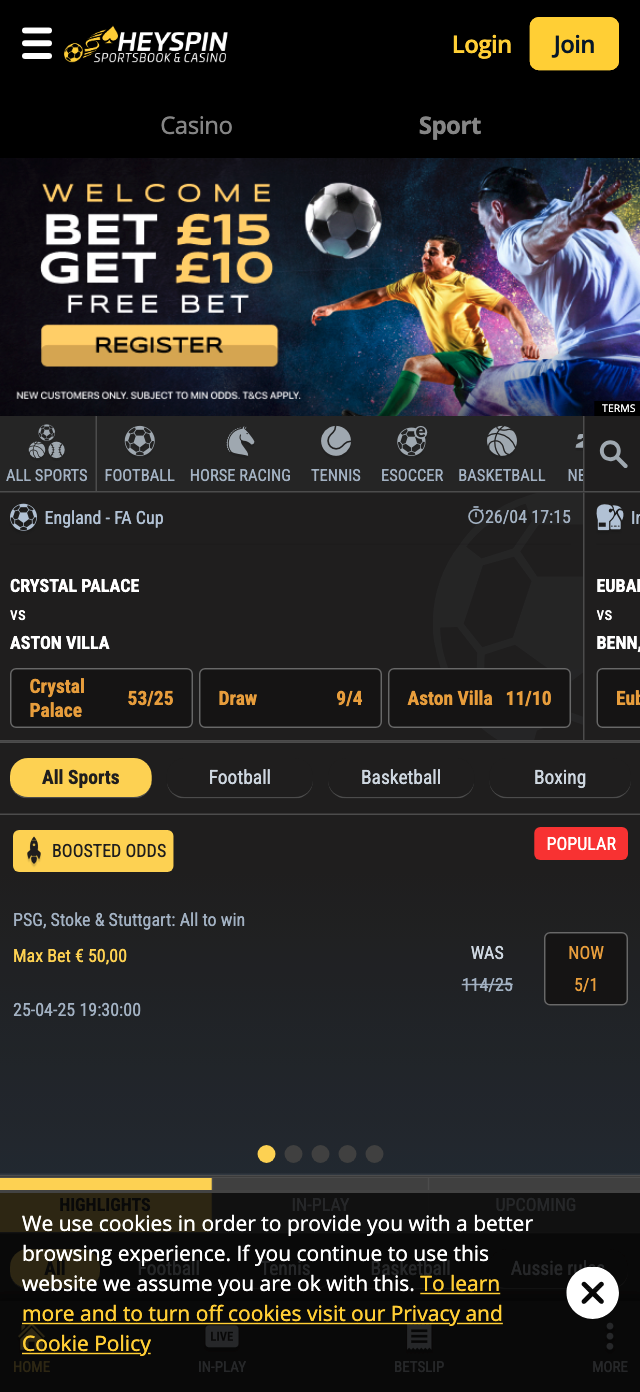Switch to the Casino tab
Screen dimensions: 640x1392
tap(196, 126)
